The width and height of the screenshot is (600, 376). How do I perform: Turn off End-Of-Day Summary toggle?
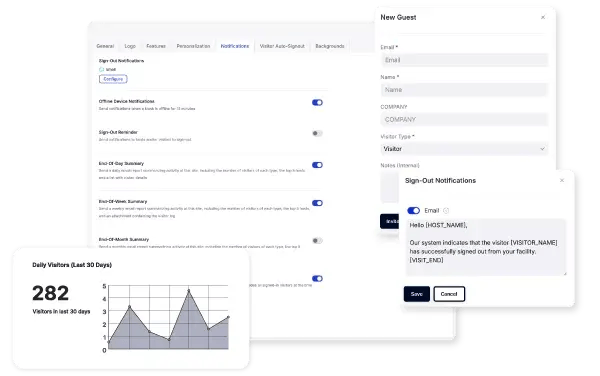click(x=317, y=165)
